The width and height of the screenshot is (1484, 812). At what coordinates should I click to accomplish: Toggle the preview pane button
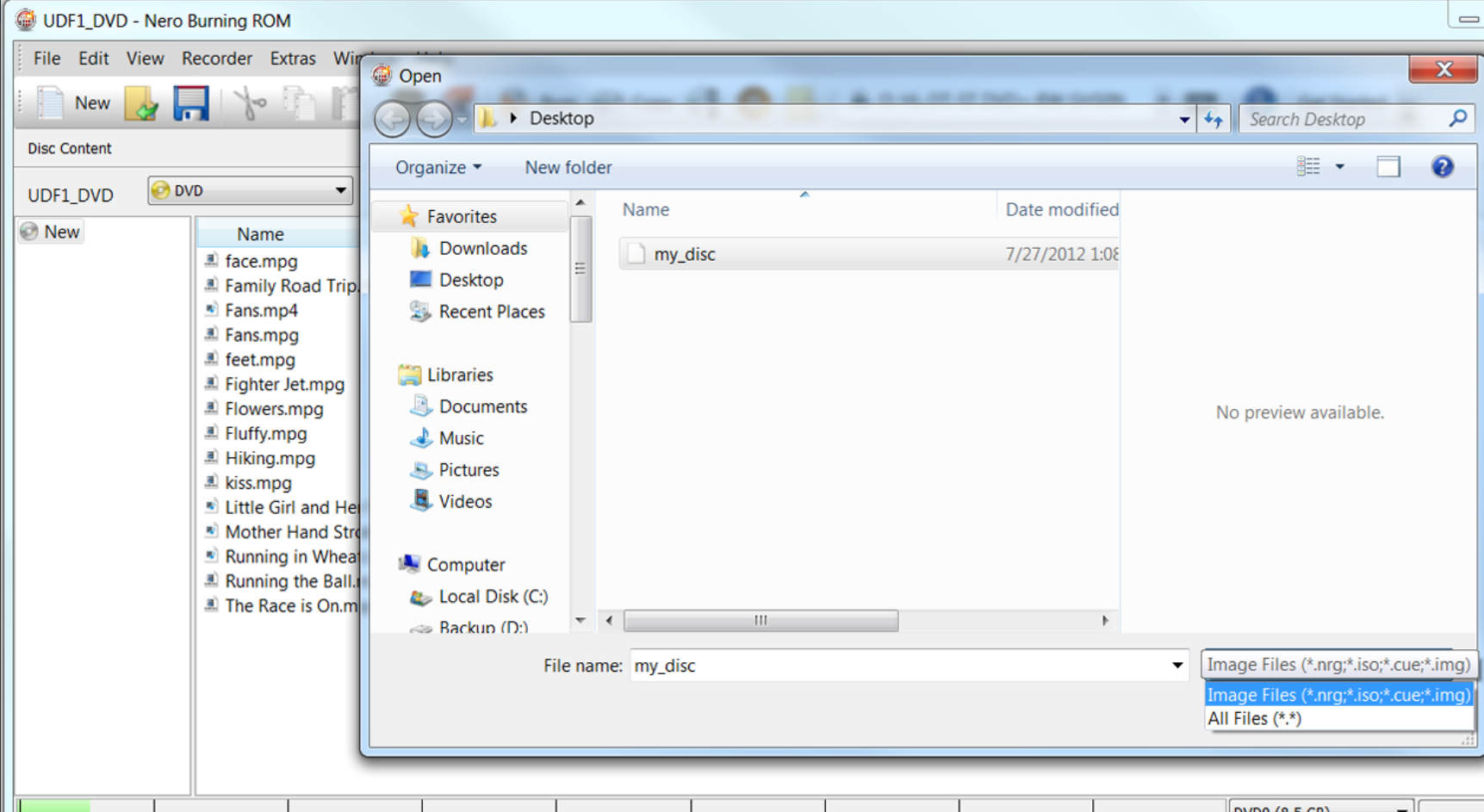click(x=1388, y=166)
